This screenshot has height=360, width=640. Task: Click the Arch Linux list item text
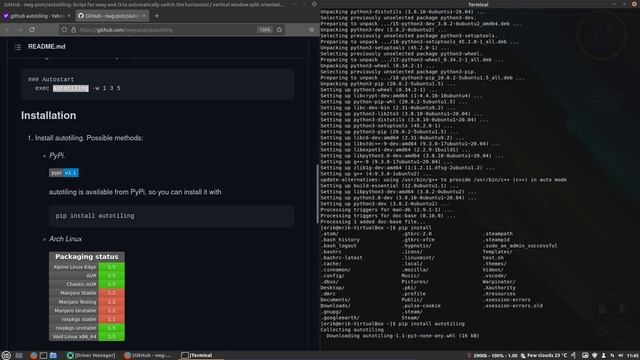65,239
